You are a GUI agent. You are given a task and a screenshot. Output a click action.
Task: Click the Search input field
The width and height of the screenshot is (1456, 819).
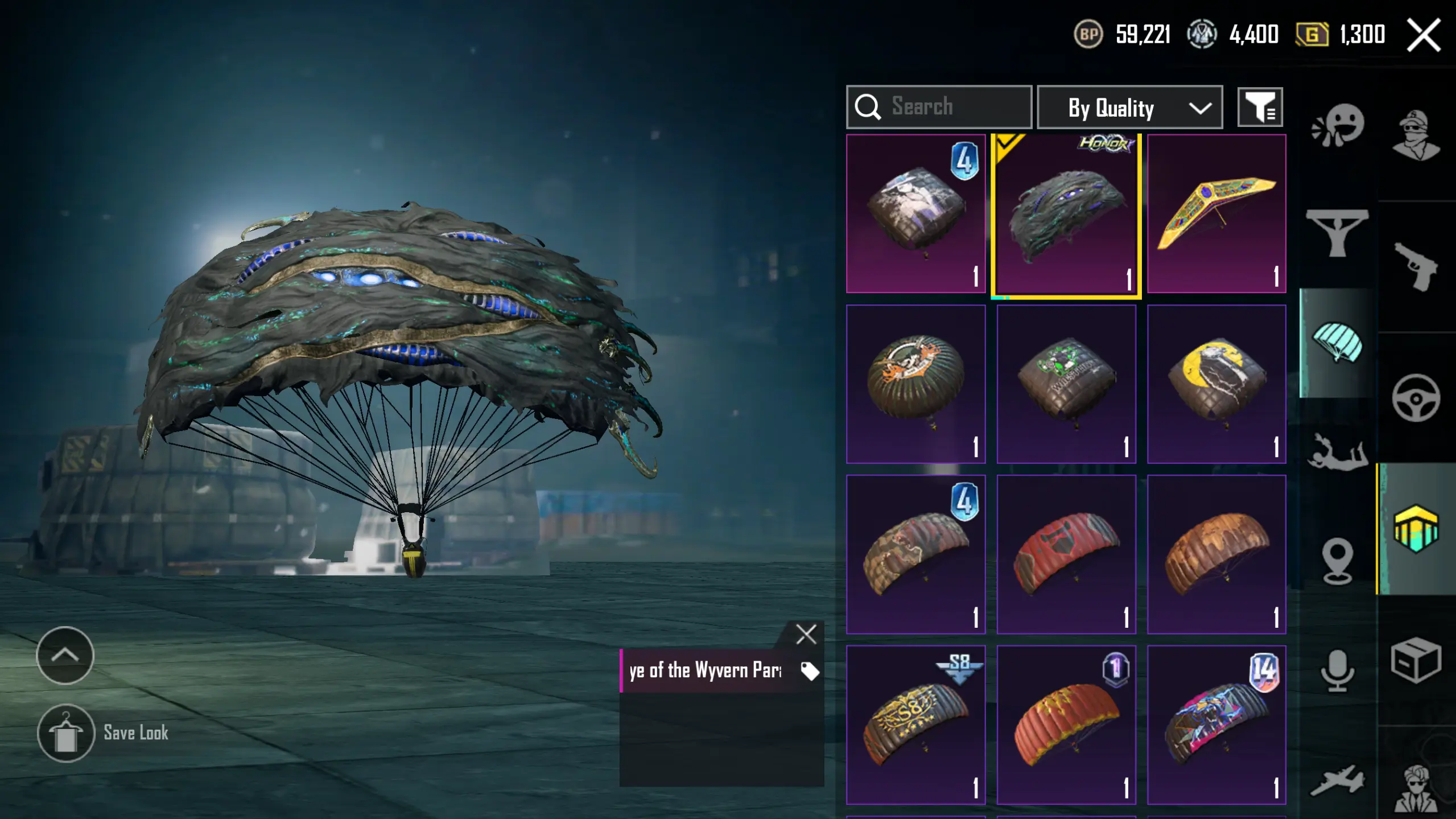(x=939, y=107)
